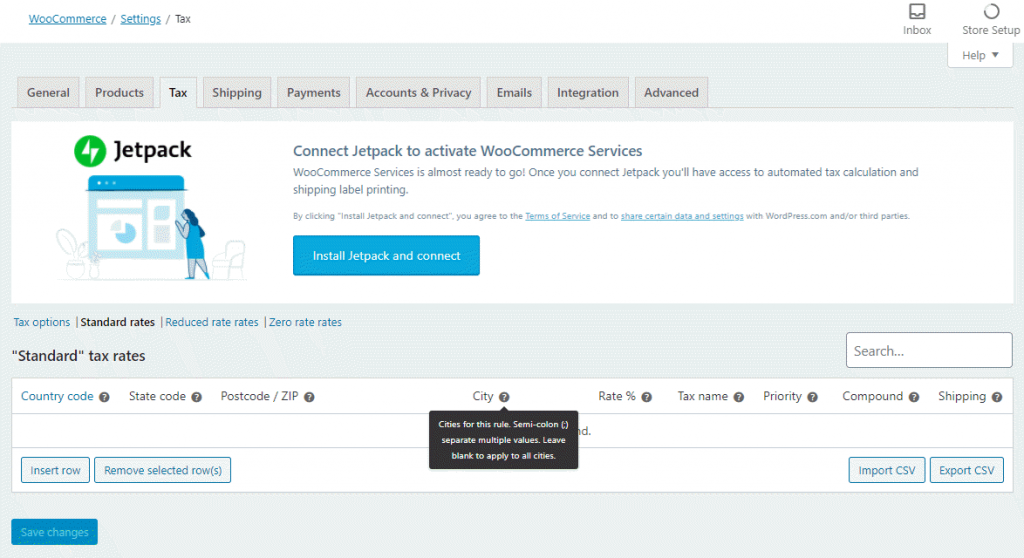Click the Country code help icon

point(104,397)
